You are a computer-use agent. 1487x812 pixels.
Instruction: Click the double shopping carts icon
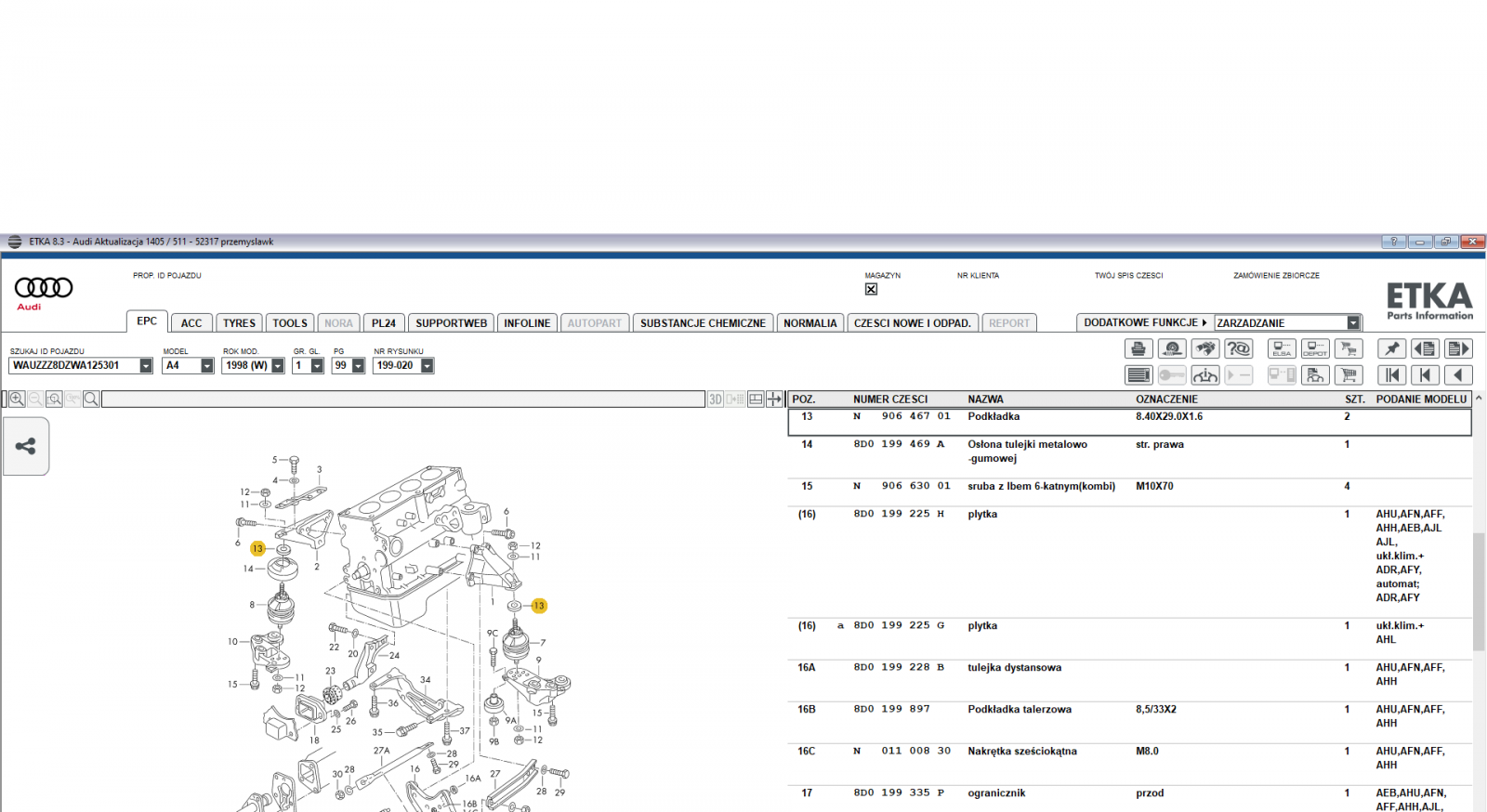click(1349, 348)
